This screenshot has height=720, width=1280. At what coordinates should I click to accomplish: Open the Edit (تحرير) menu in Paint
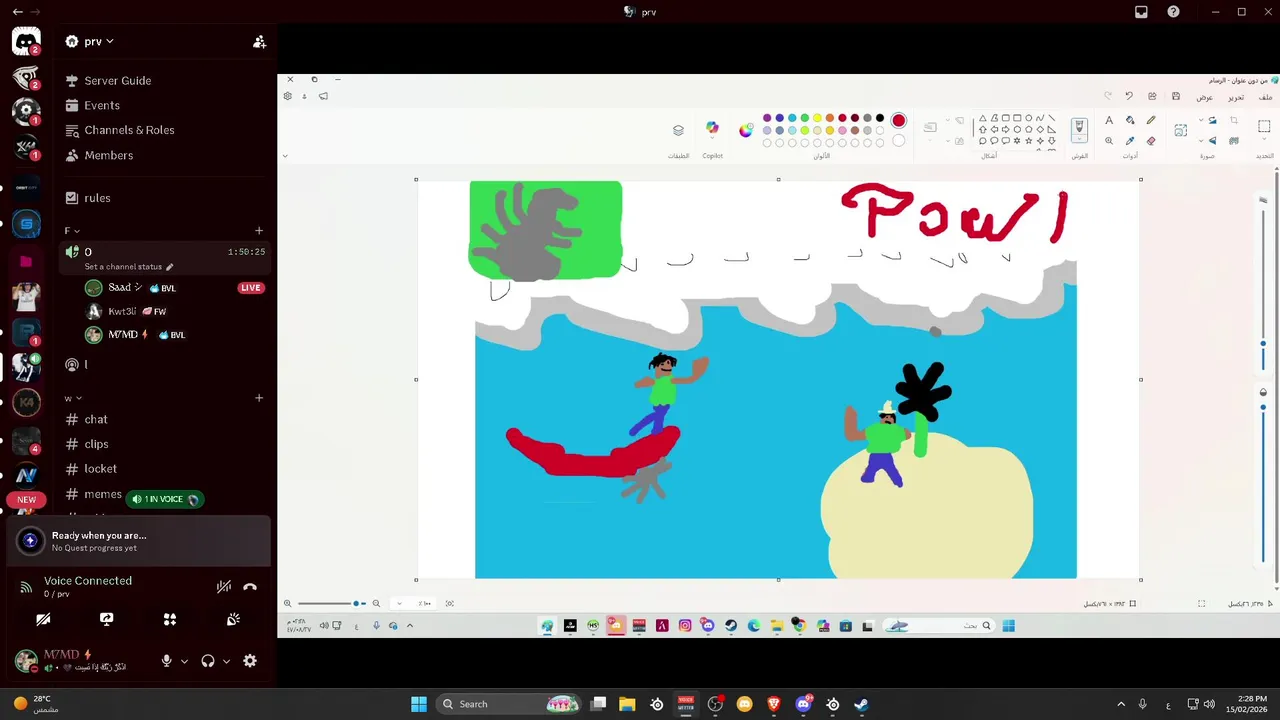pos(1237,97)
